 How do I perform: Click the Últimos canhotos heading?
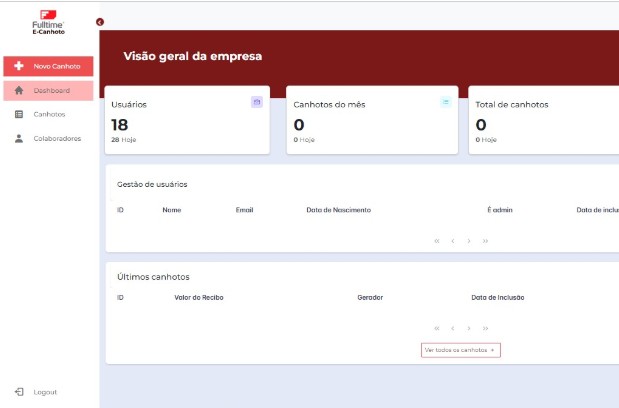point(153,277)
